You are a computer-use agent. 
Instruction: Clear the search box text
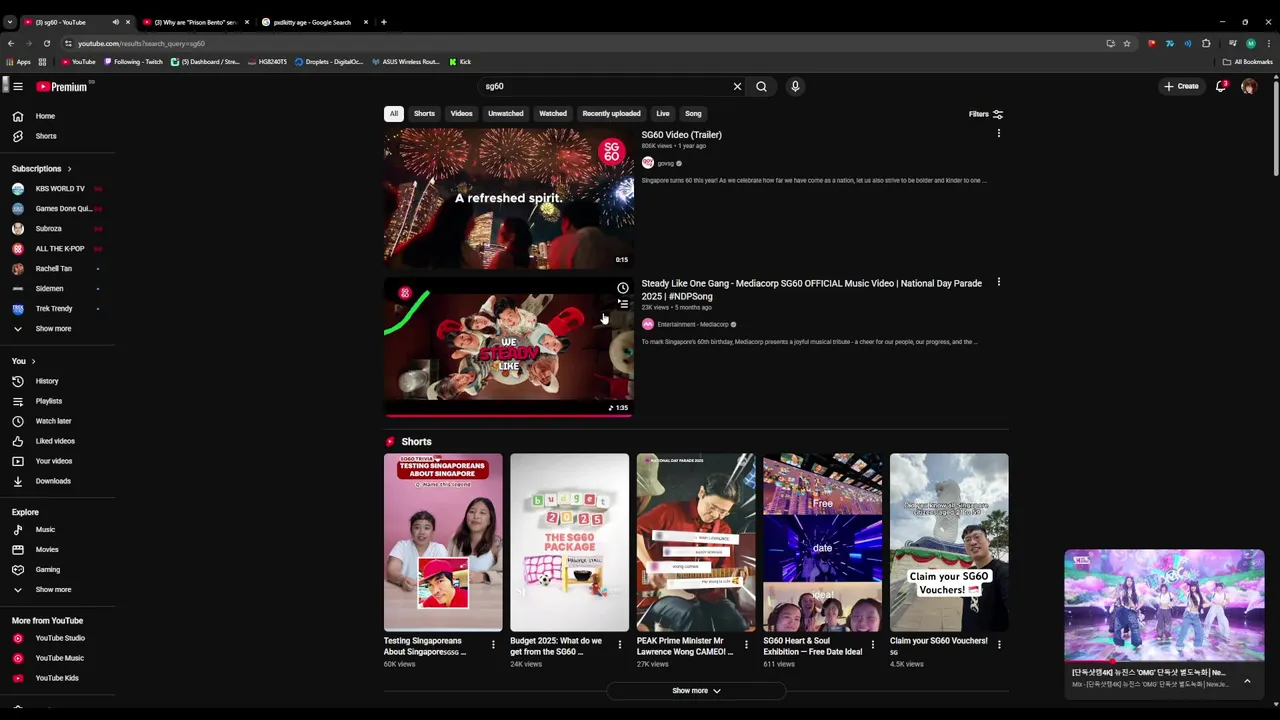pos(737,86)
